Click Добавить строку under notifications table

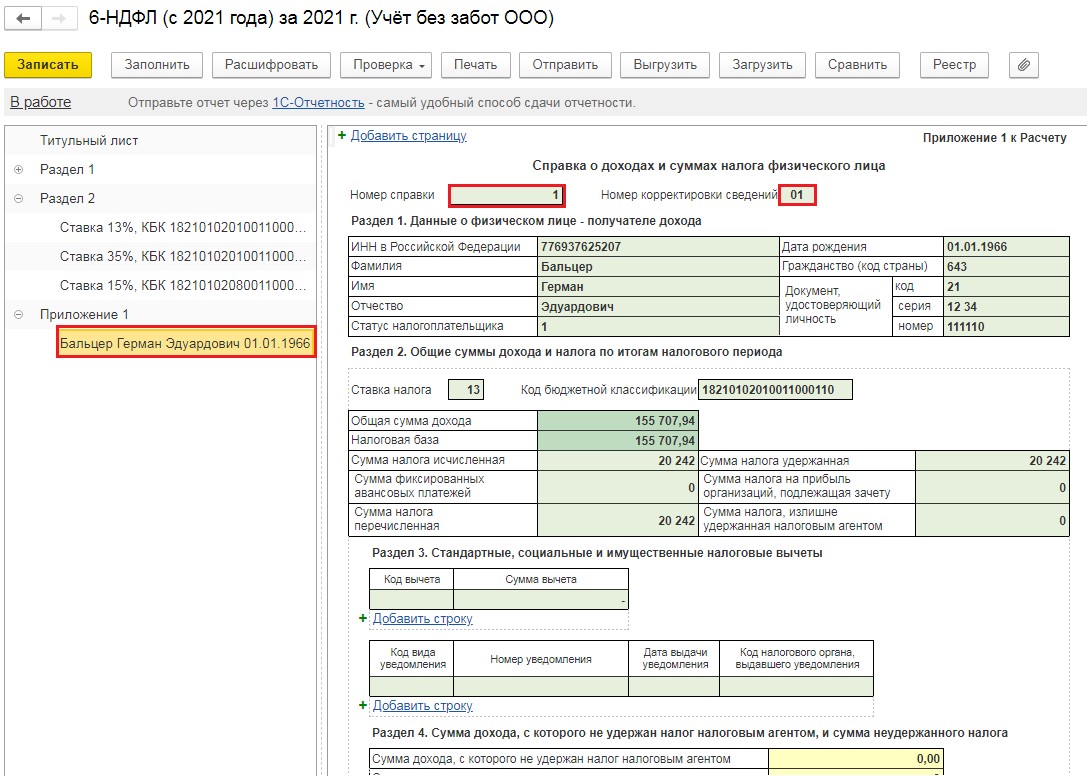click(x=422, y=705)
